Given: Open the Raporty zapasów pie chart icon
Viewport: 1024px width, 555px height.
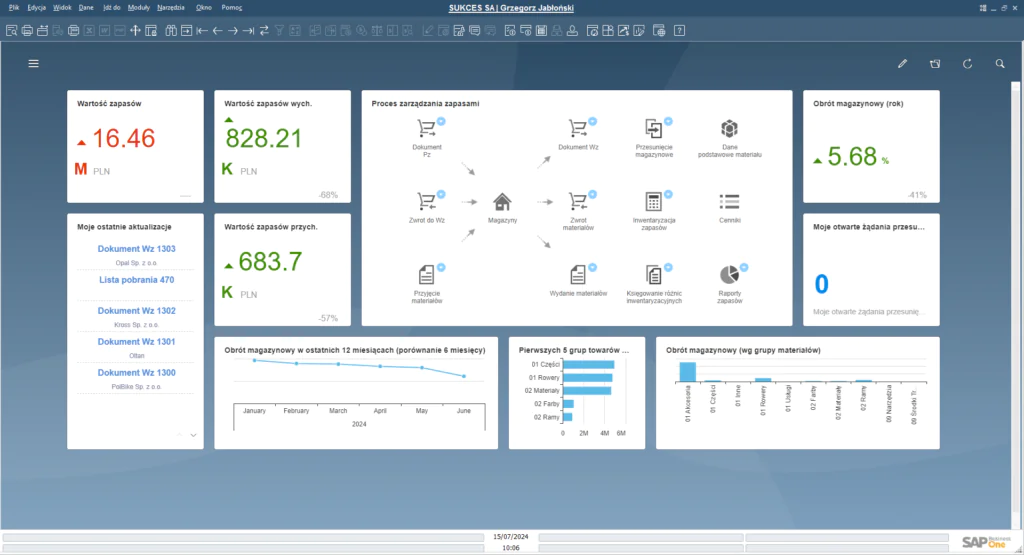Looking at the screenshot, I should [729, 274].
